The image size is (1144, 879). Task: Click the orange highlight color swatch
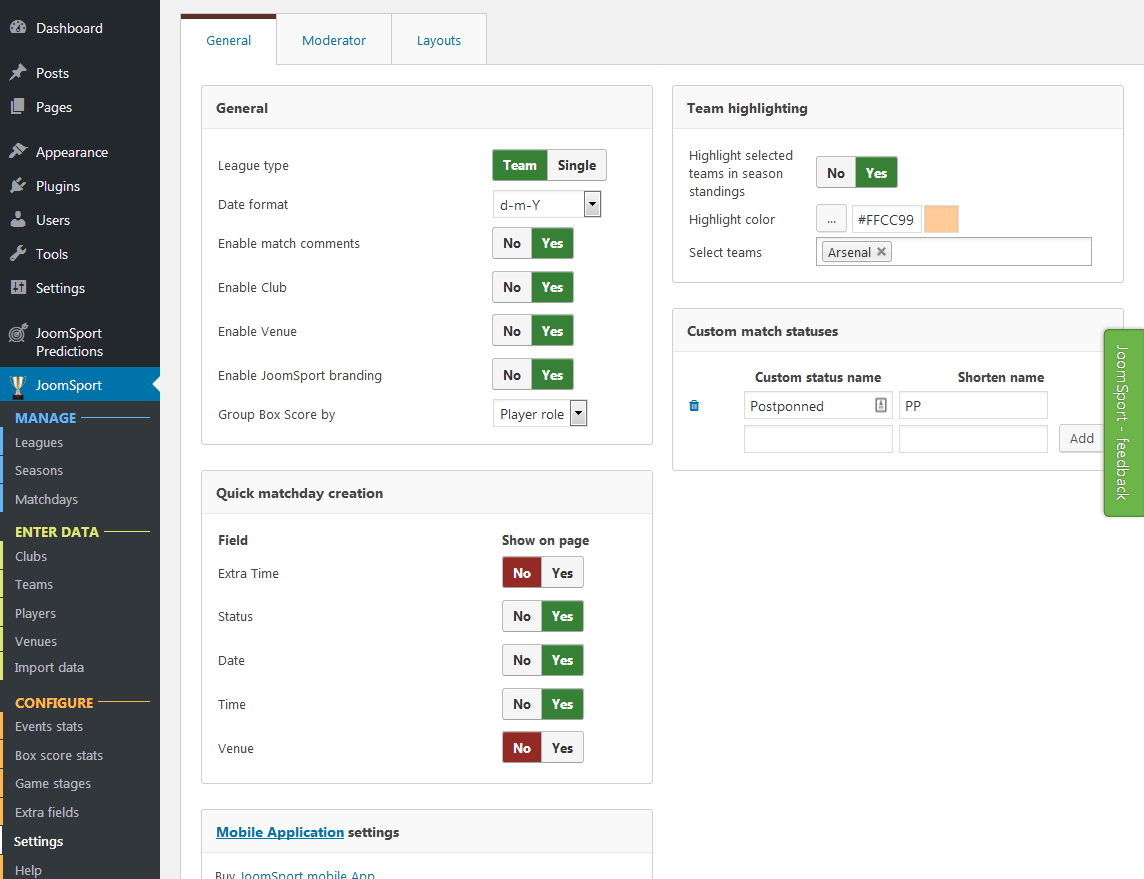click(941, 219)
